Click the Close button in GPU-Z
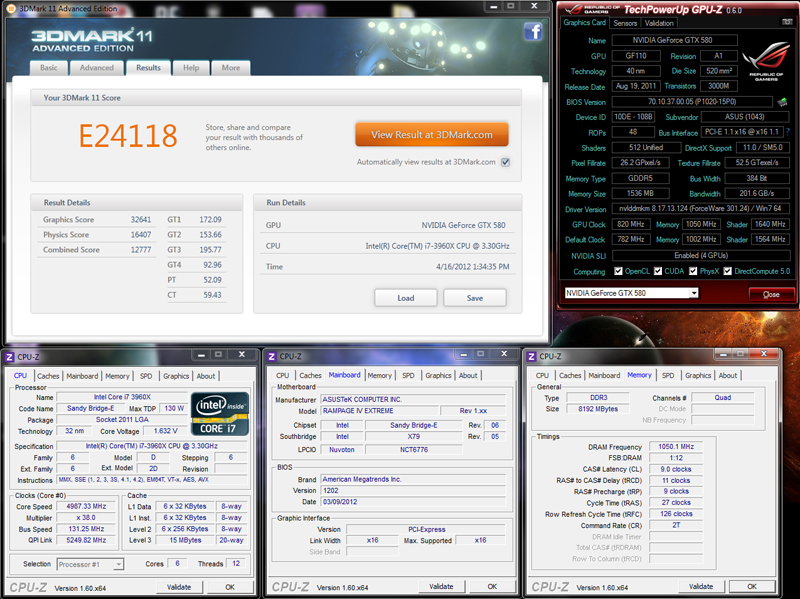This screenshot has width=800, height=599. coord(771,294)
